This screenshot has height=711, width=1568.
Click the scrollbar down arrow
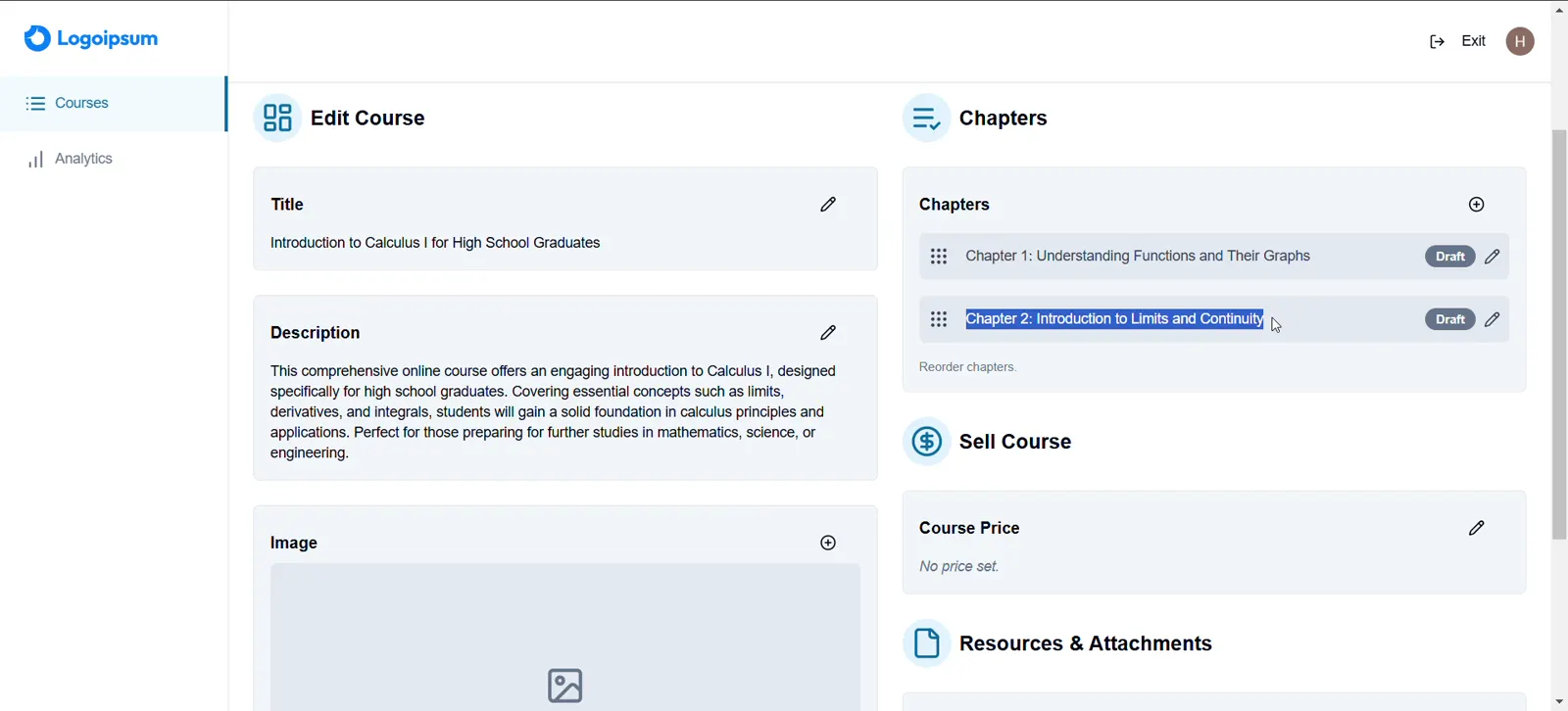tap(1559, 702)
